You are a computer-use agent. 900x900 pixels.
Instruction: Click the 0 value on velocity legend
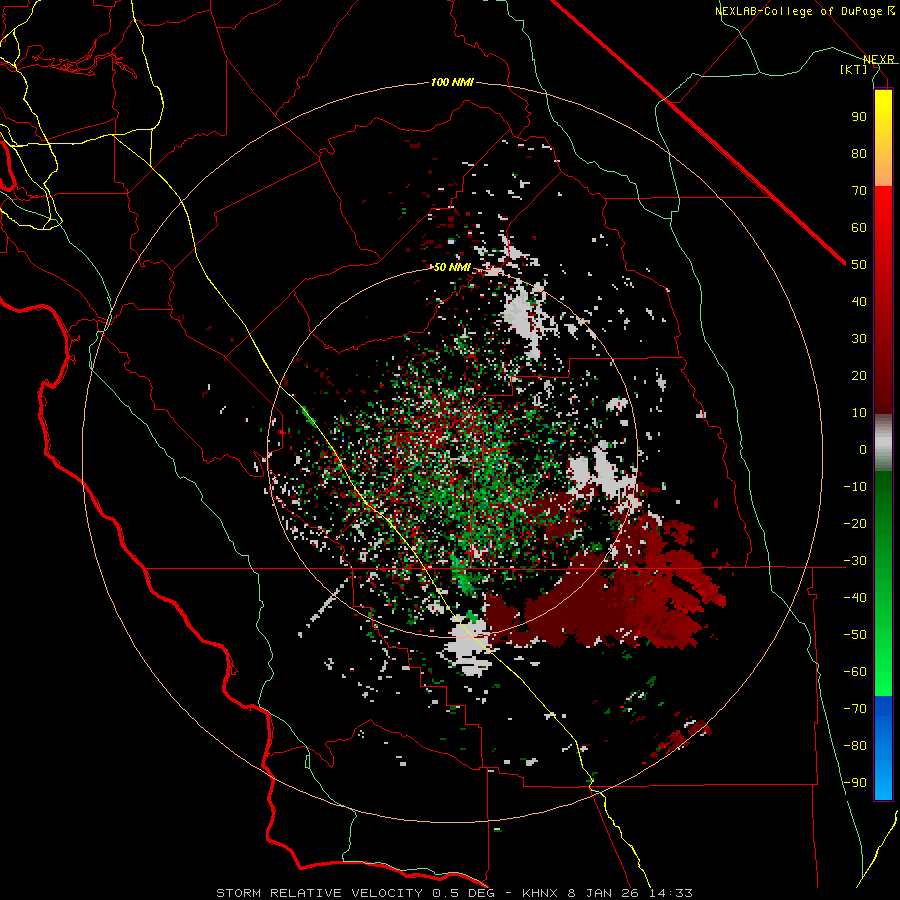(x=863, y=450)
